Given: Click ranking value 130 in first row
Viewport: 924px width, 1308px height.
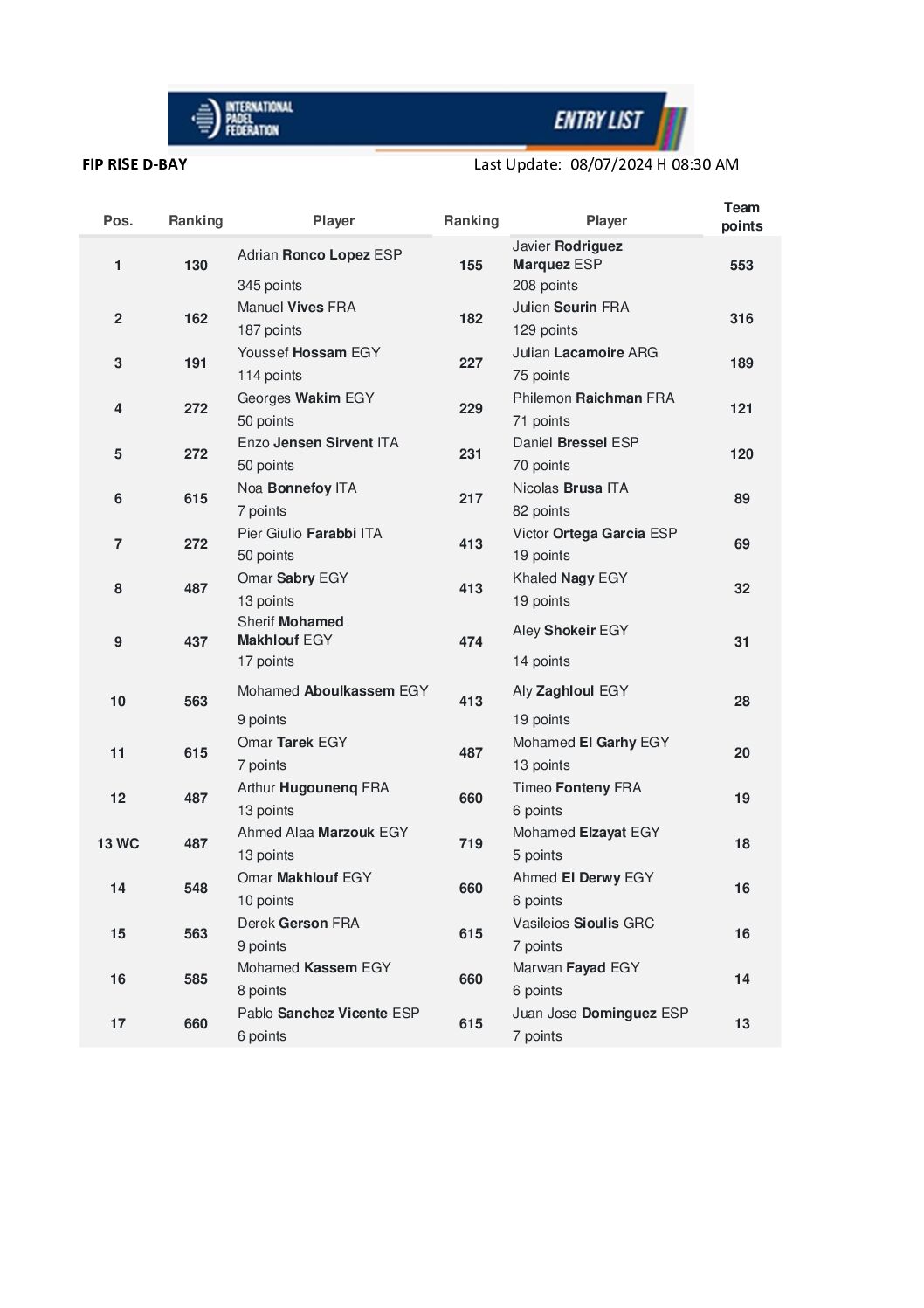Looking at the screenshot, I should (196, 266).
